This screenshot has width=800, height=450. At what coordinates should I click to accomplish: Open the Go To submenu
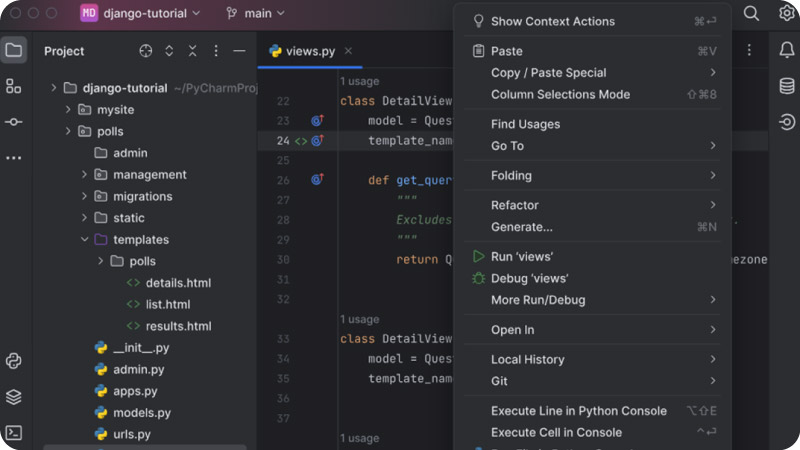592,146
